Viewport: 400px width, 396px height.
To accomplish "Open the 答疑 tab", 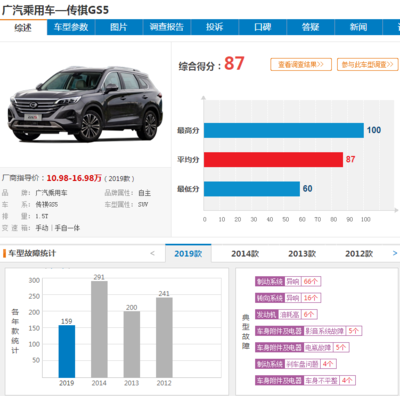I will (x=310, y=27).
